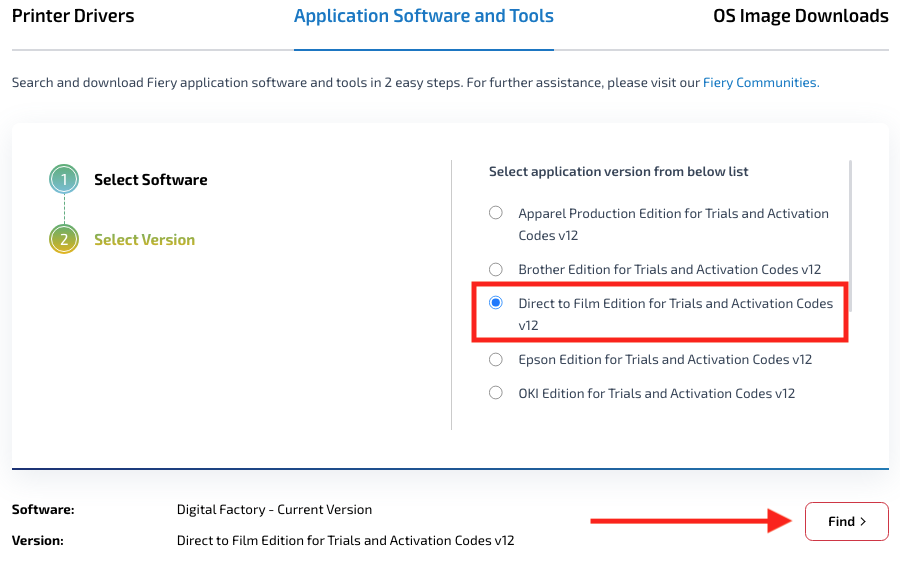The width and height of the screenshot is (900, 562).
Task: Click the 'Software:' field label
Action: [x=43, y=510]
